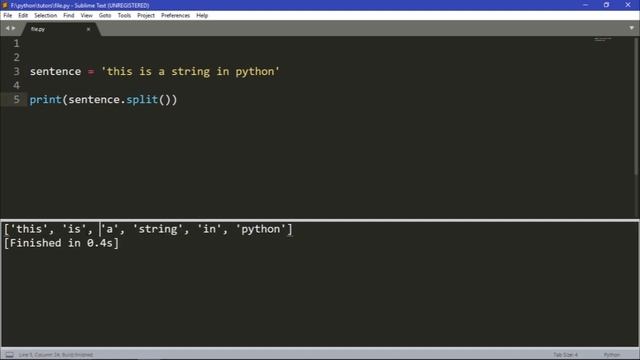Viewport: 640px width, 360px height.
Task: Click the print keyword on line 5
Action: coord(45,100)
